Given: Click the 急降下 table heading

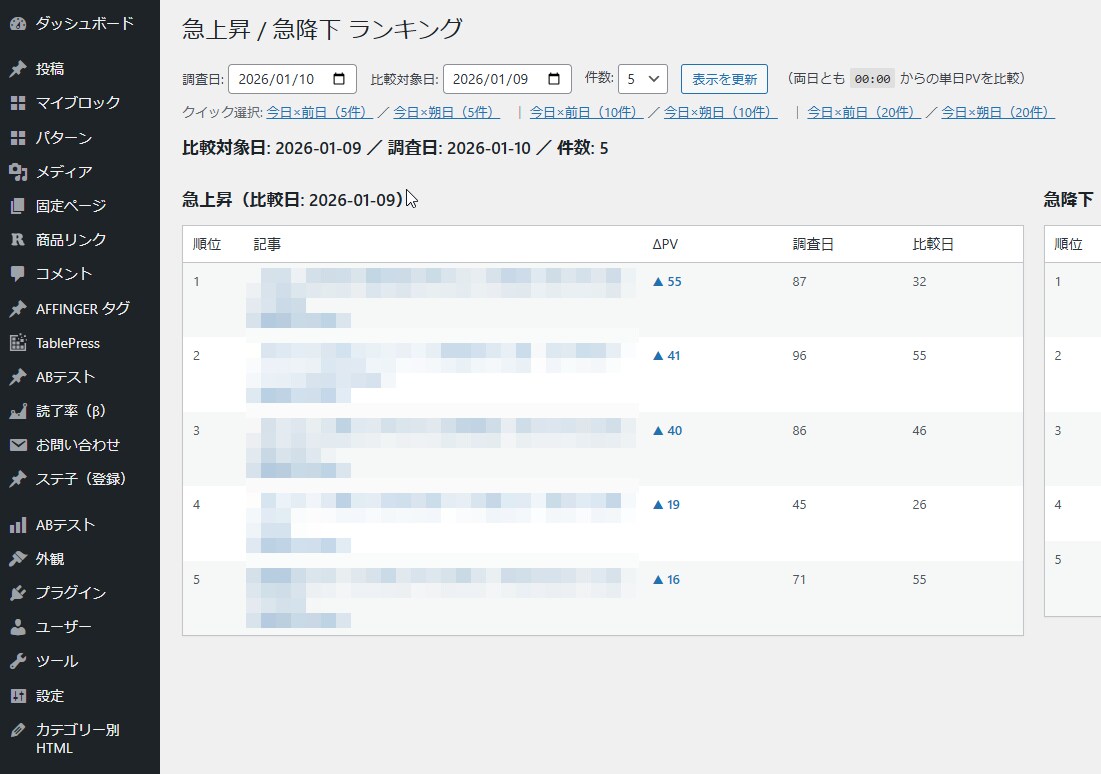Looking at the screenshot, I should coord(1069,200).
